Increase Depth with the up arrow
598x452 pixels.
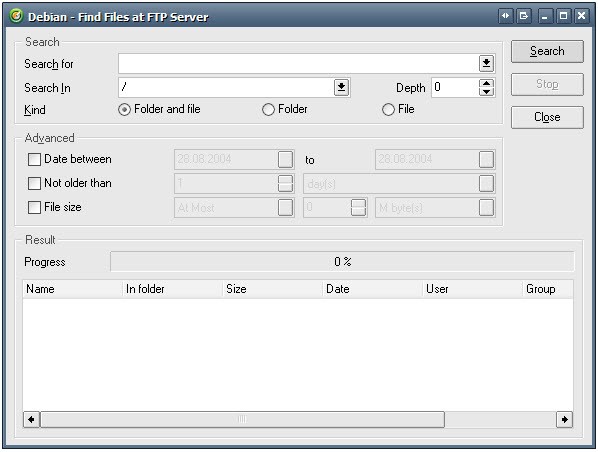tap(486, 84)
